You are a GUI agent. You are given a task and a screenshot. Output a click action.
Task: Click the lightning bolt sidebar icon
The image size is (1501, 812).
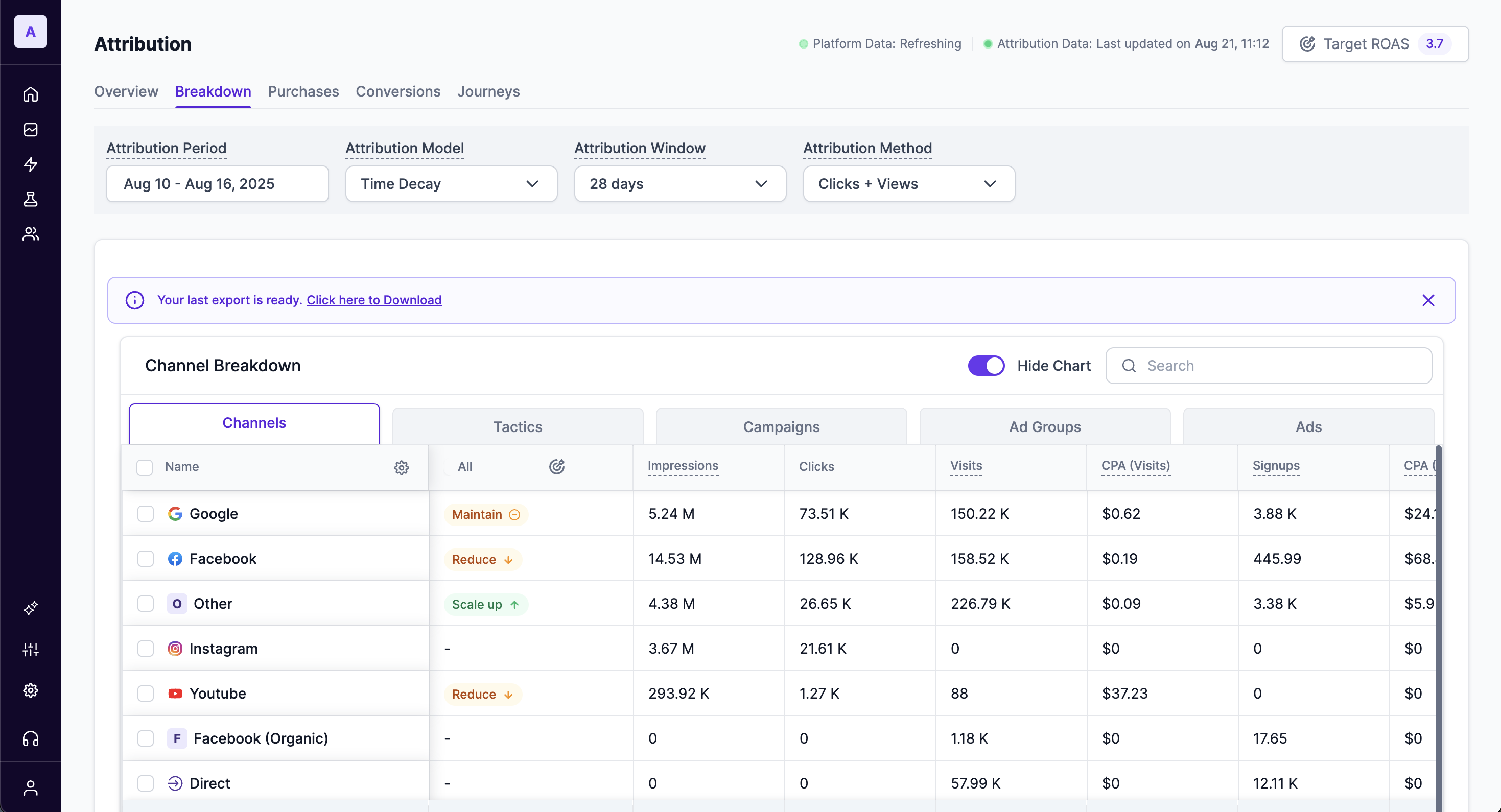(30, 164)
